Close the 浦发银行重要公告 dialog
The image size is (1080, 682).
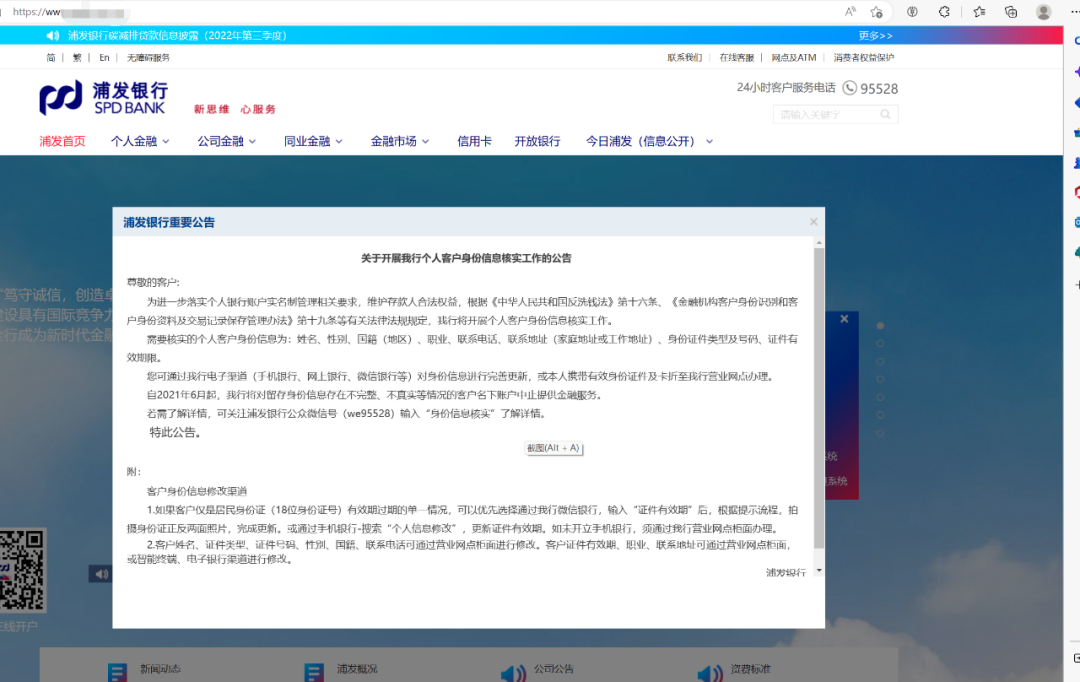point(813,222)
